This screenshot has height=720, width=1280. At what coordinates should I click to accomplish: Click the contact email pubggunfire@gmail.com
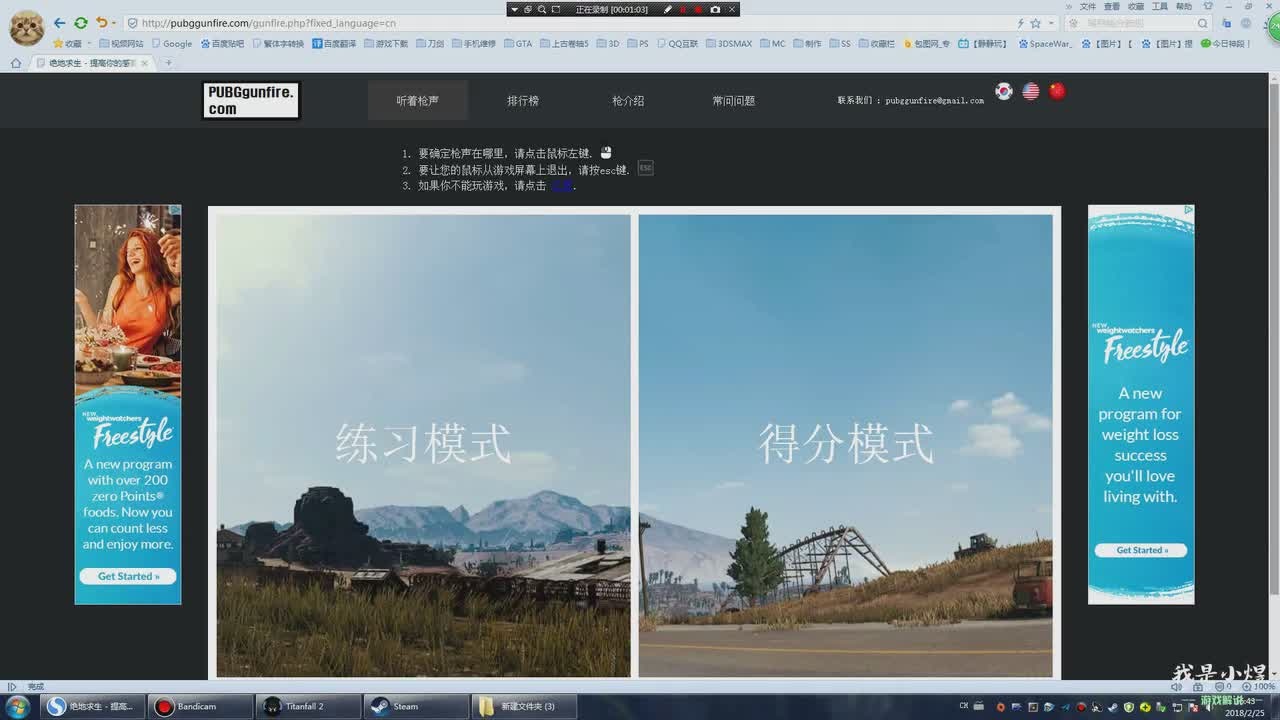(x=934, y=101)
